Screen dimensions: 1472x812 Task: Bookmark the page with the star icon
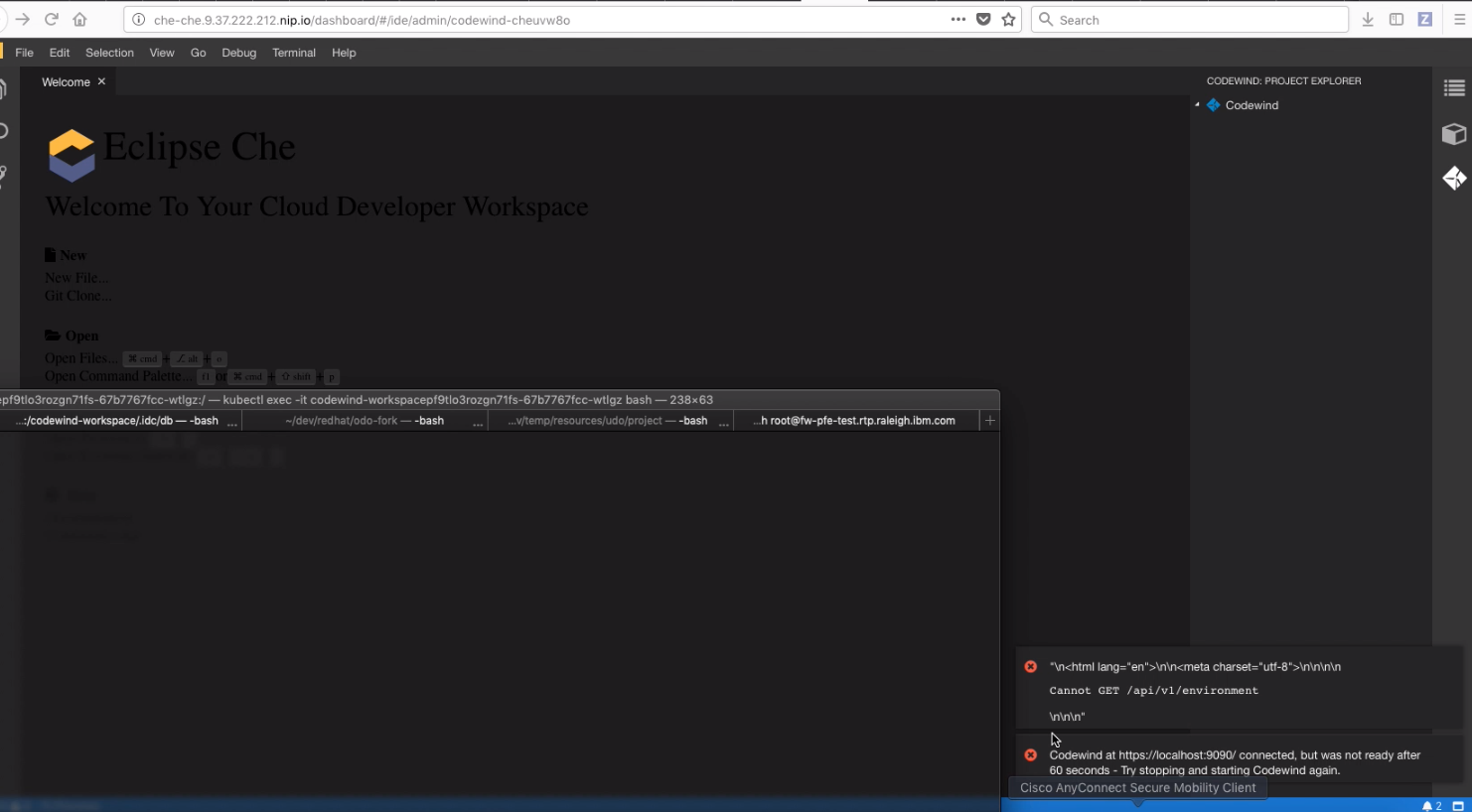click(x=1008, y=19)
